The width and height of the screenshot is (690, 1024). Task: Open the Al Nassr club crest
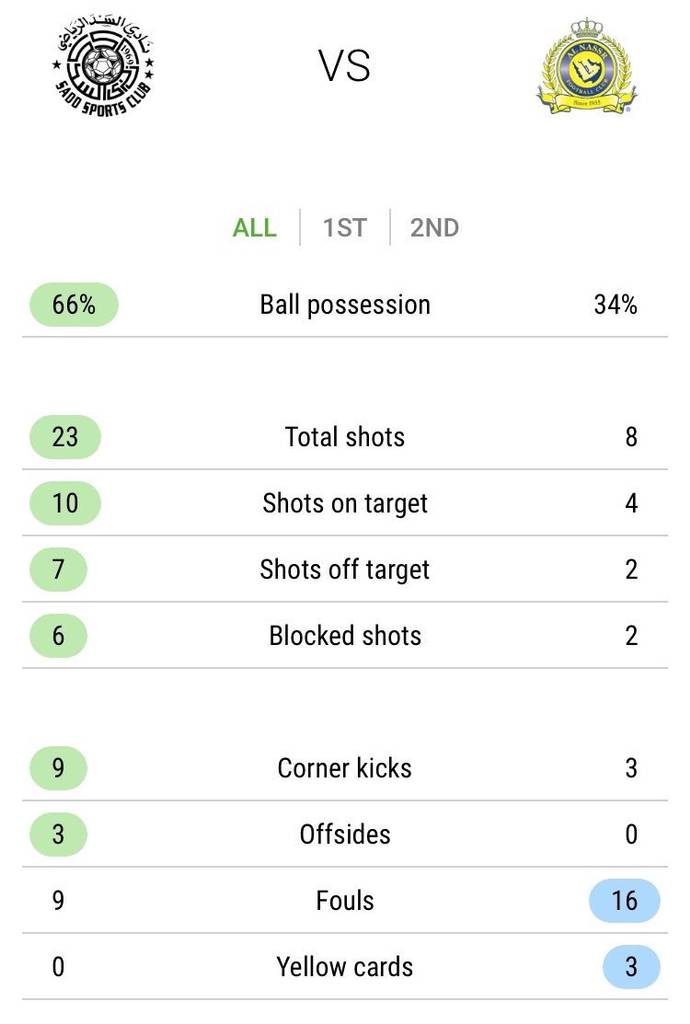click(x=586, y=66)
